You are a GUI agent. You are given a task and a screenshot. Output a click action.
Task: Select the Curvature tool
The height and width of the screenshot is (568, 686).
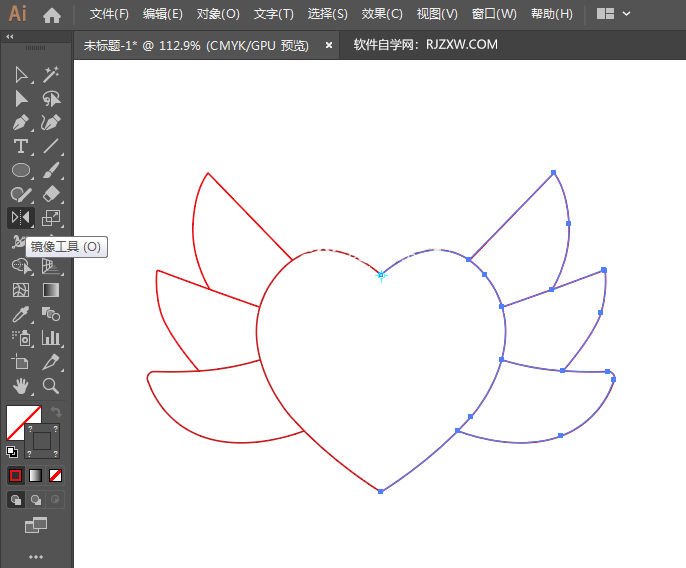coord(51,123)
